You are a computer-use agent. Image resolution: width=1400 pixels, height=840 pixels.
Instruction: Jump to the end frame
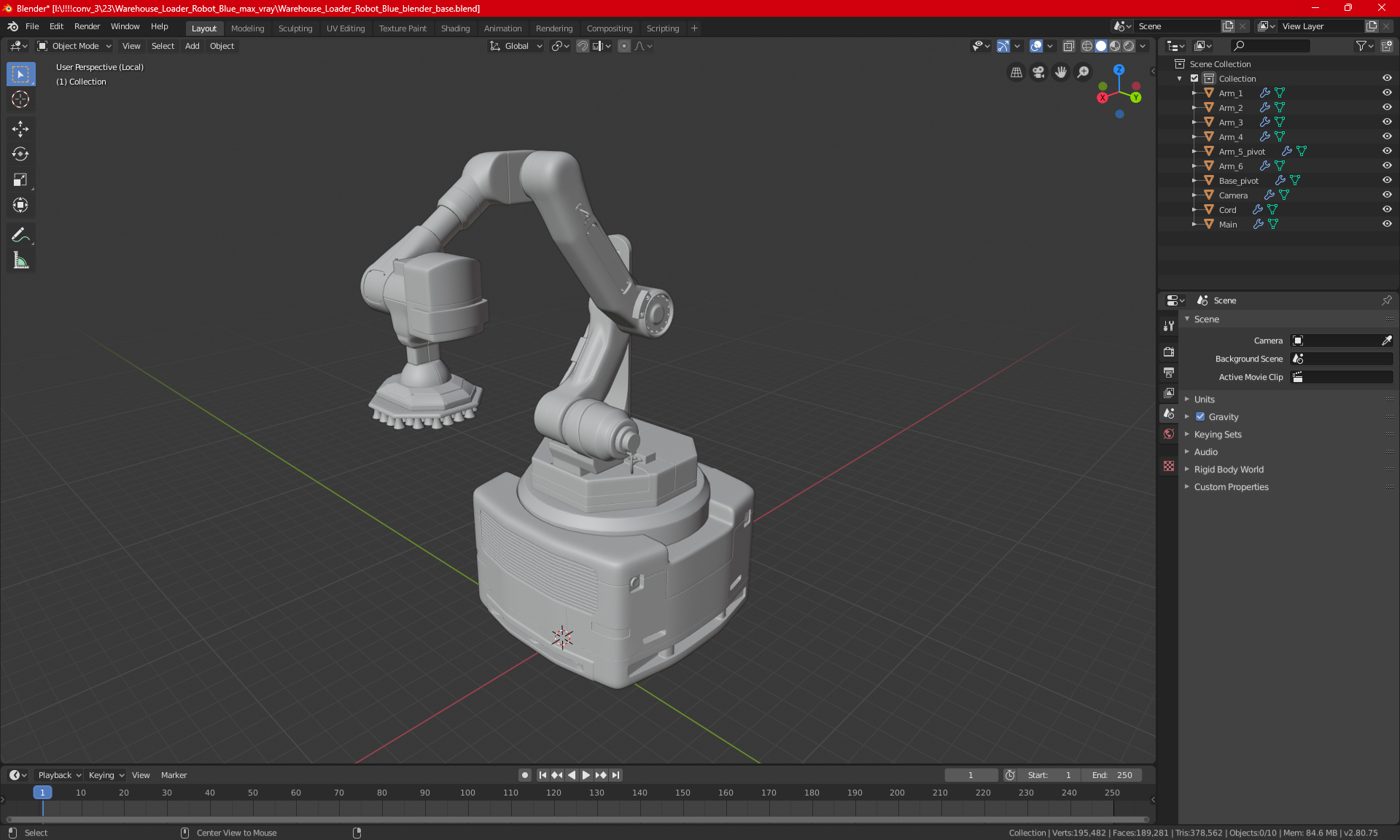point(616,775)
